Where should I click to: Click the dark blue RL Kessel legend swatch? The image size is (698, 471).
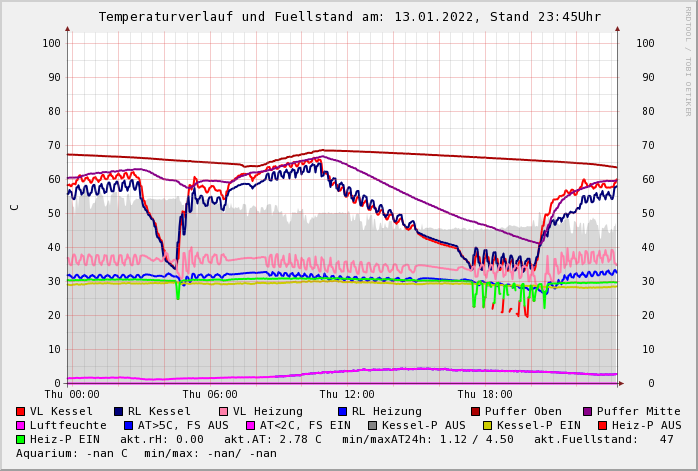[119, 411]
